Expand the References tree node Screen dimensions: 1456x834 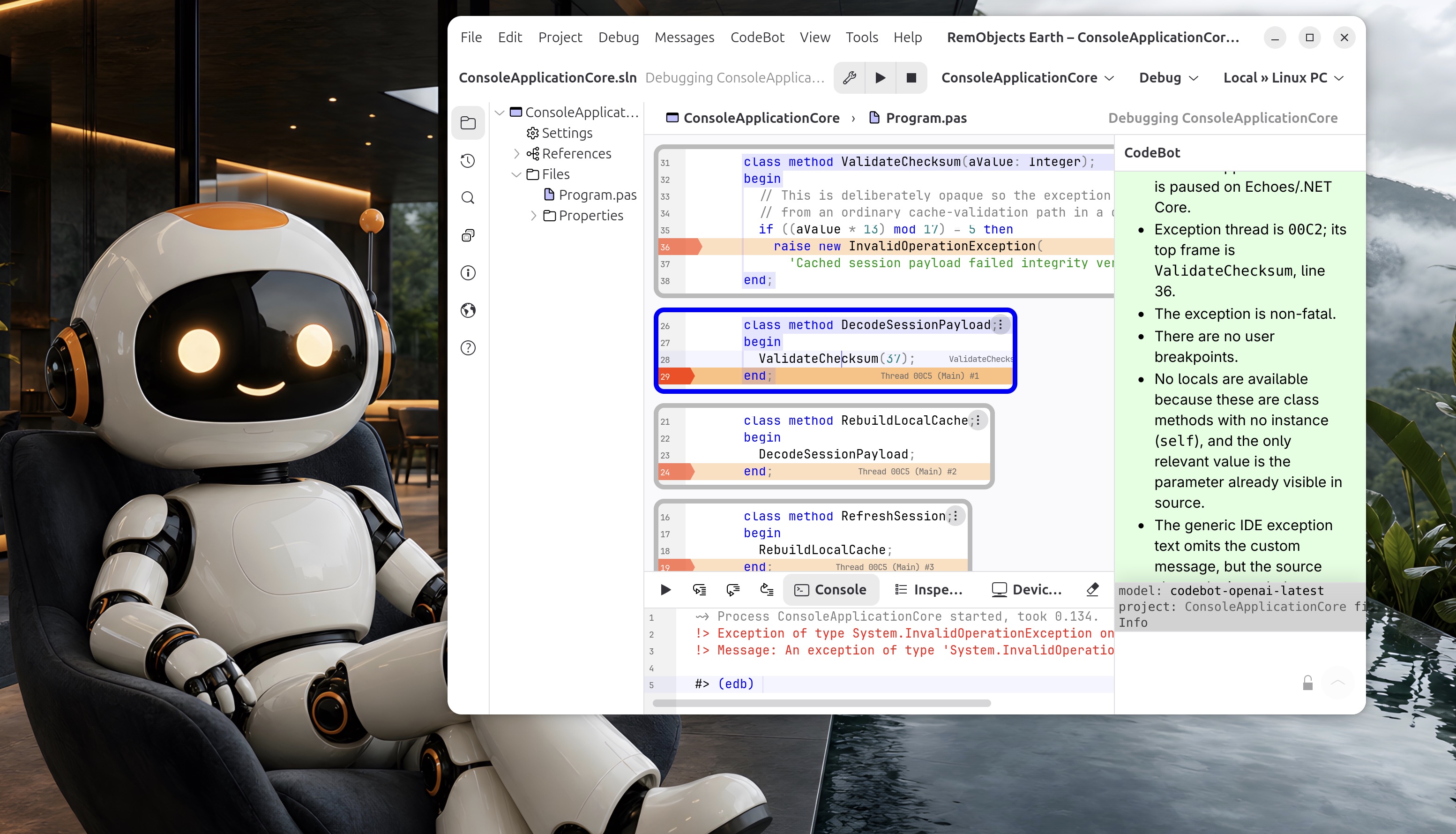point(516,153)
